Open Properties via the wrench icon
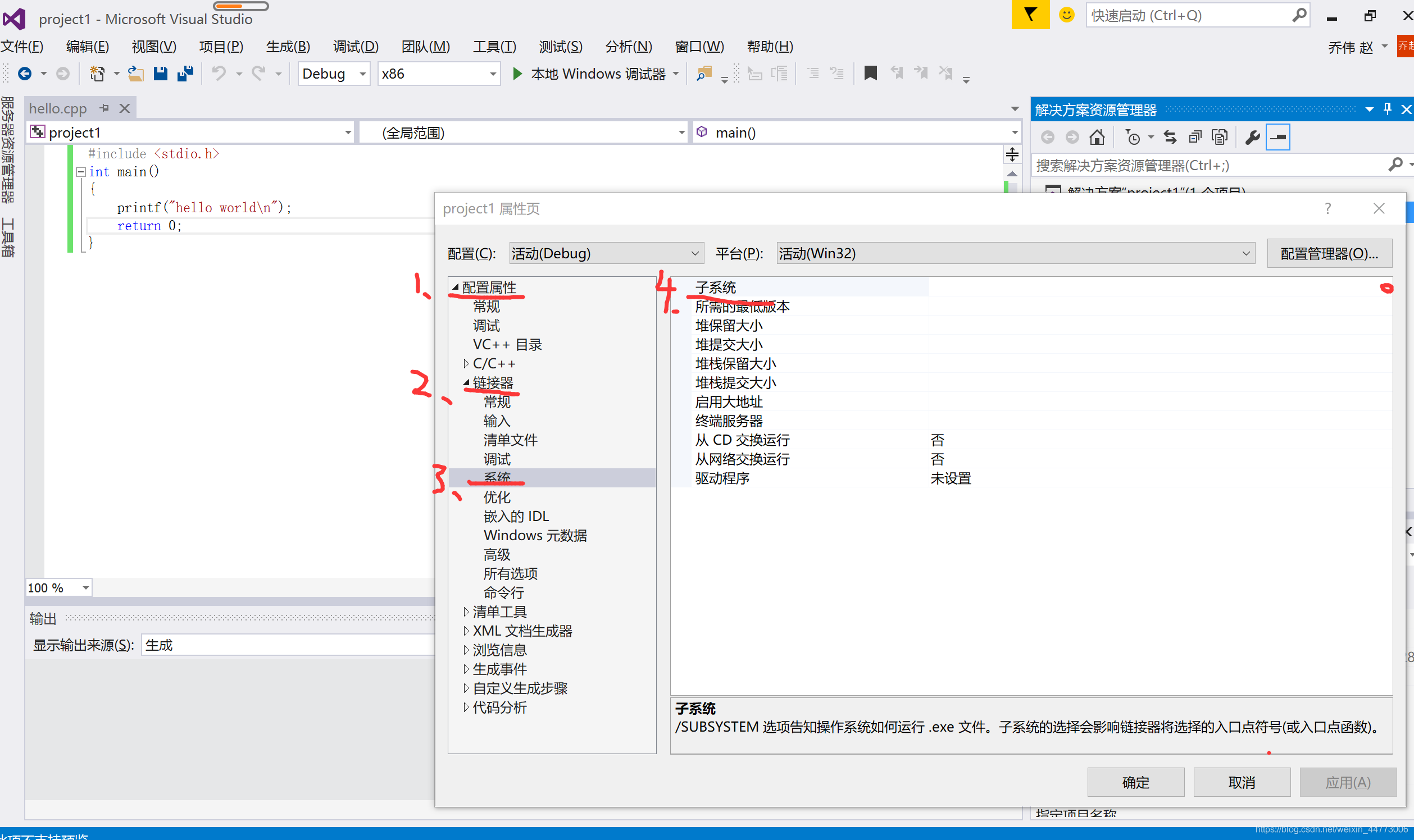Screen dimensions: 1414x840 [x=1252, y=137]
